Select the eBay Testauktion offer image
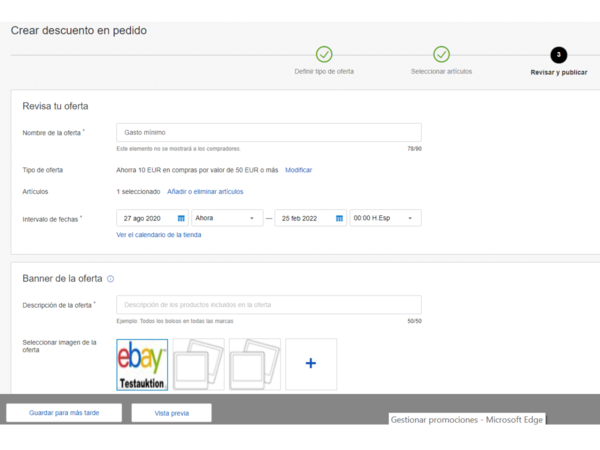Image resolution: width=600 pixels, height=450 pixels. [142, 365]
